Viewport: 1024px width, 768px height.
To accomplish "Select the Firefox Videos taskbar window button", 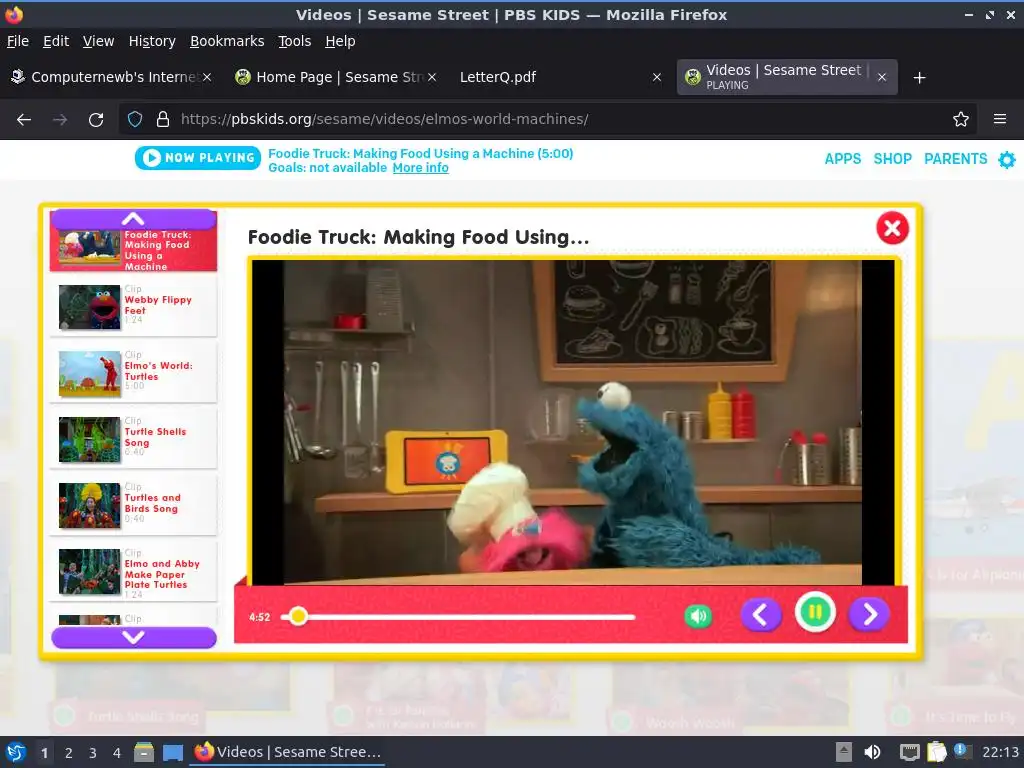I will 288,752.
